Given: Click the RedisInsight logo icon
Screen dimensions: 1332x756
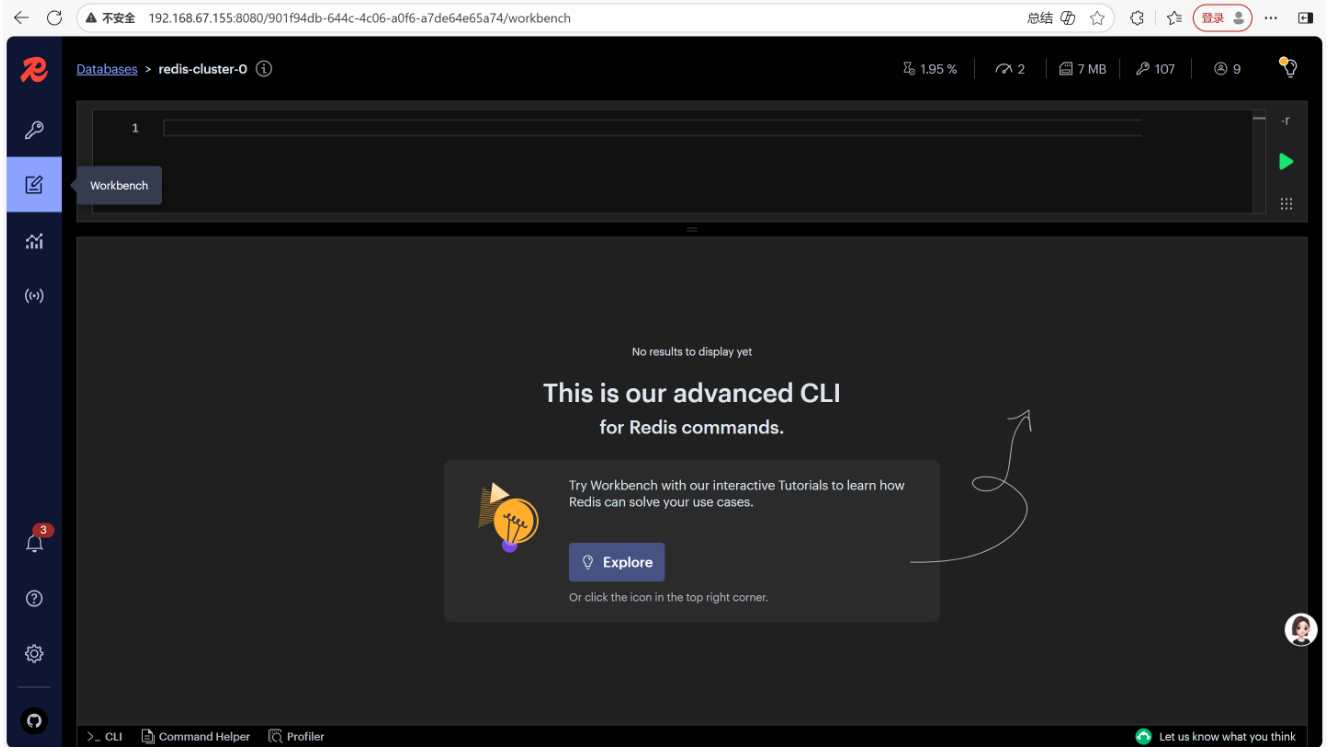Looking at the screenshot, I should click(x=34, y=69).
